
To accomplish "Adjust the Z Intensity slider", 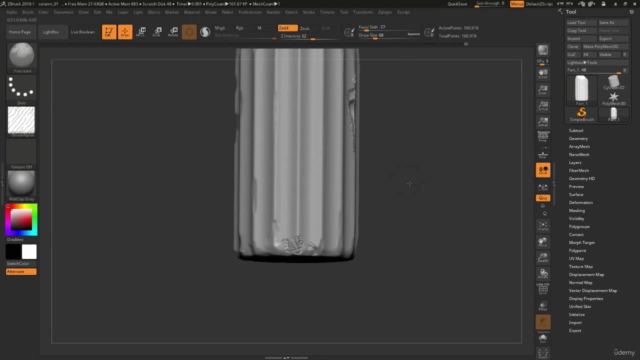I will point(309,36).
